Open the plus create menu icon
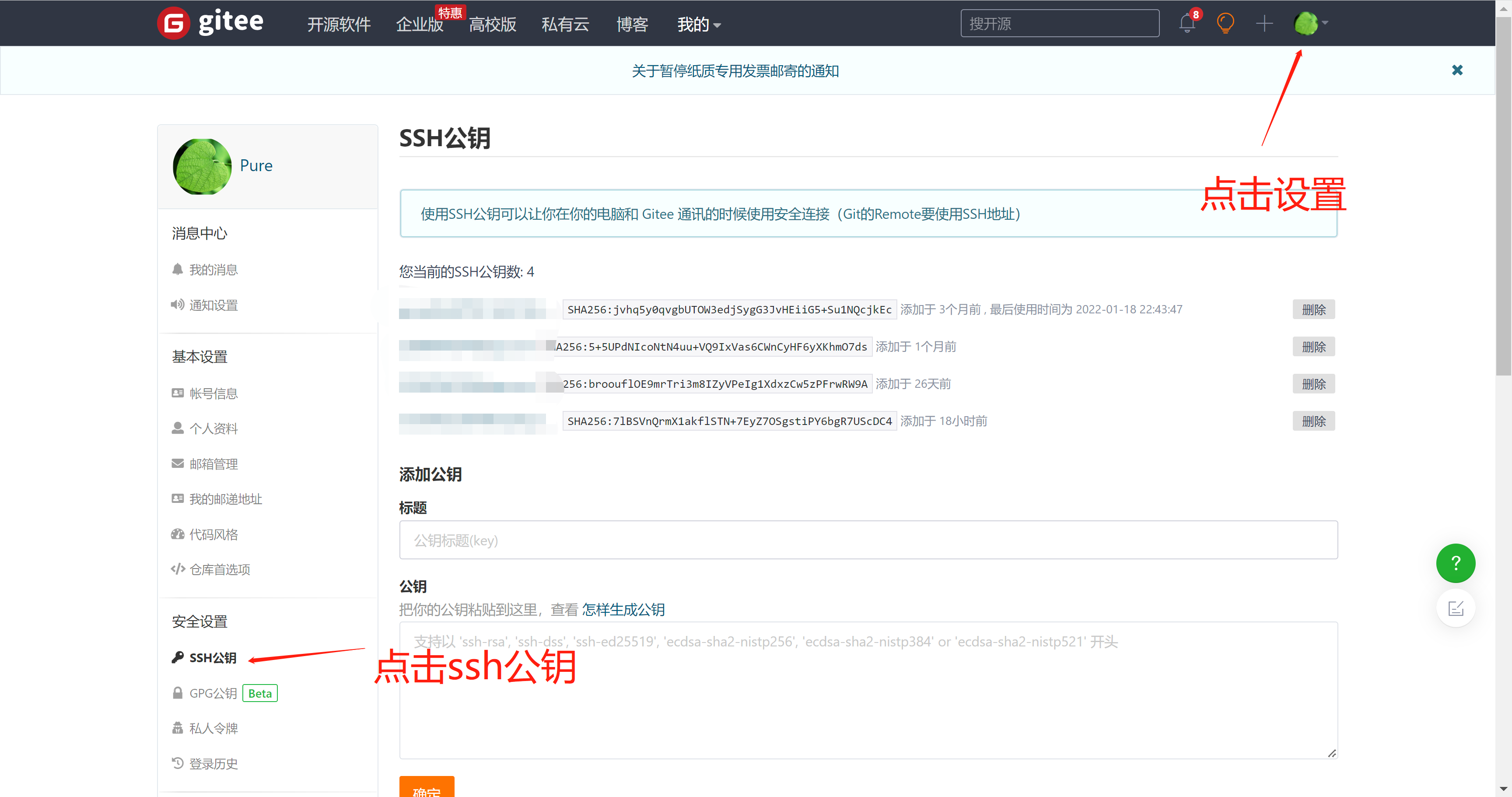The image size is (1512, 797). click(x=1264, y=24)
